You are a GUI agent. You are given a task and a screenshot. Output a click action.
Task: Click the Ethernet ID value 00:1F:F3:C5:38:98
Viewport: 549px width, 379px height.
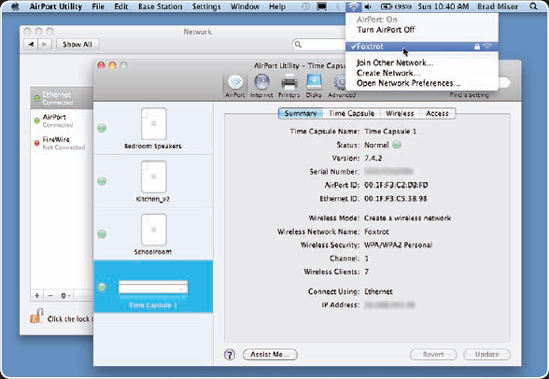[x=395, y=199]
